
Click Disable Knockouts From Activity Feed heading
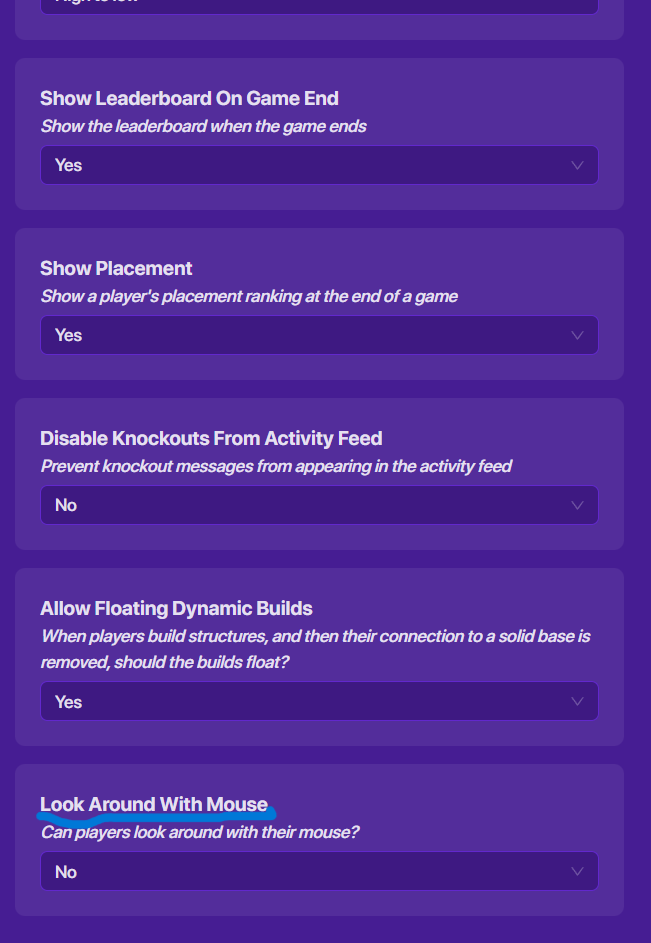point(211,438)
